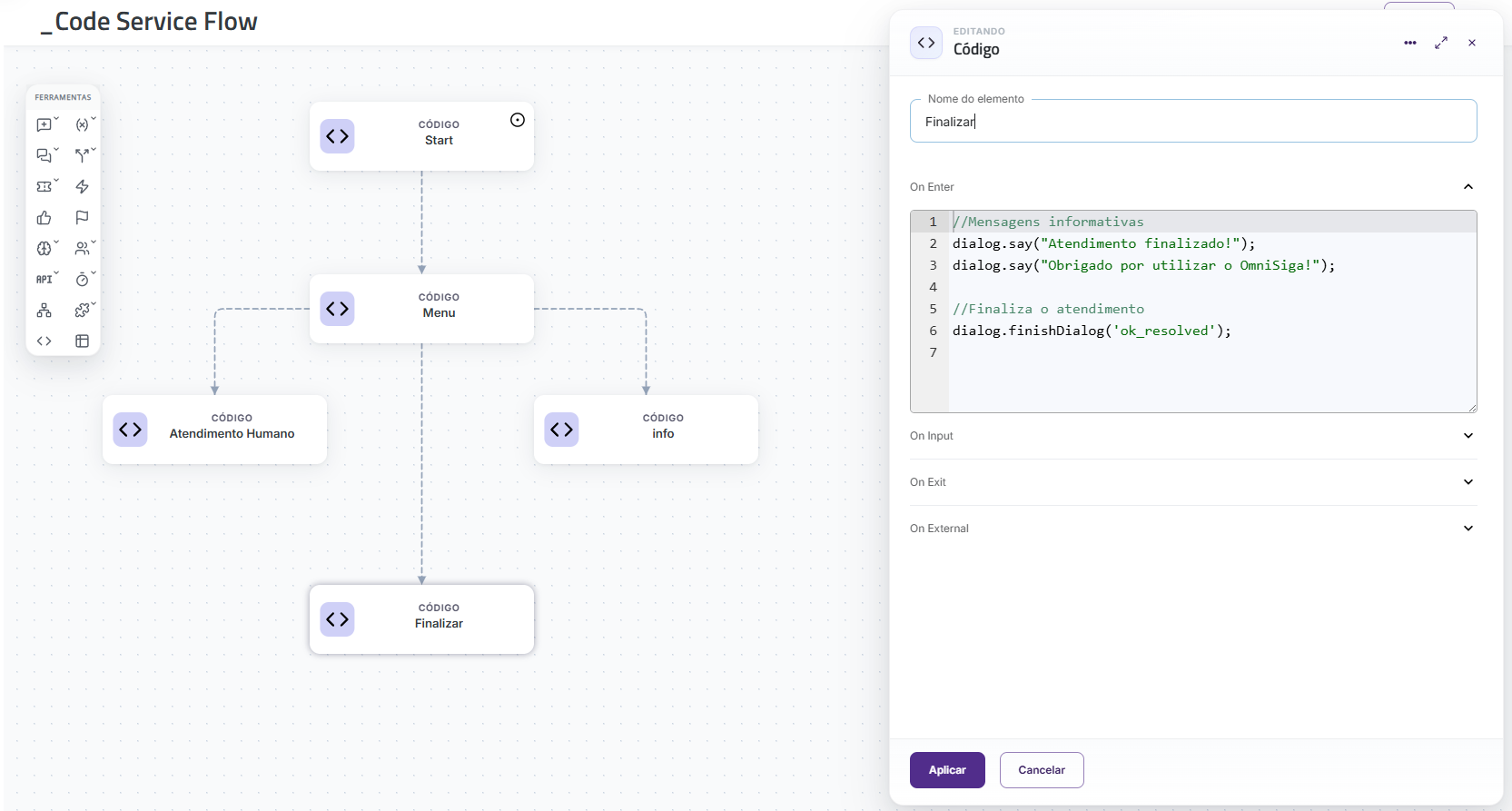Select the Start node label
Screen dimensions: 1512x811
pos(439,141)
